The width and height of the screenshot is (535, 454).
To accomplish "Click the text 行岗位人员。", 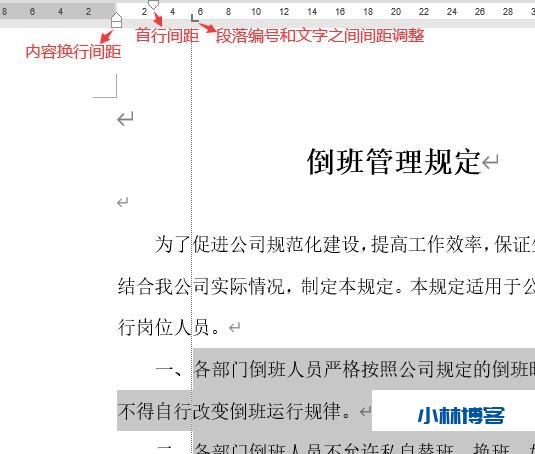I will point(169,327).
